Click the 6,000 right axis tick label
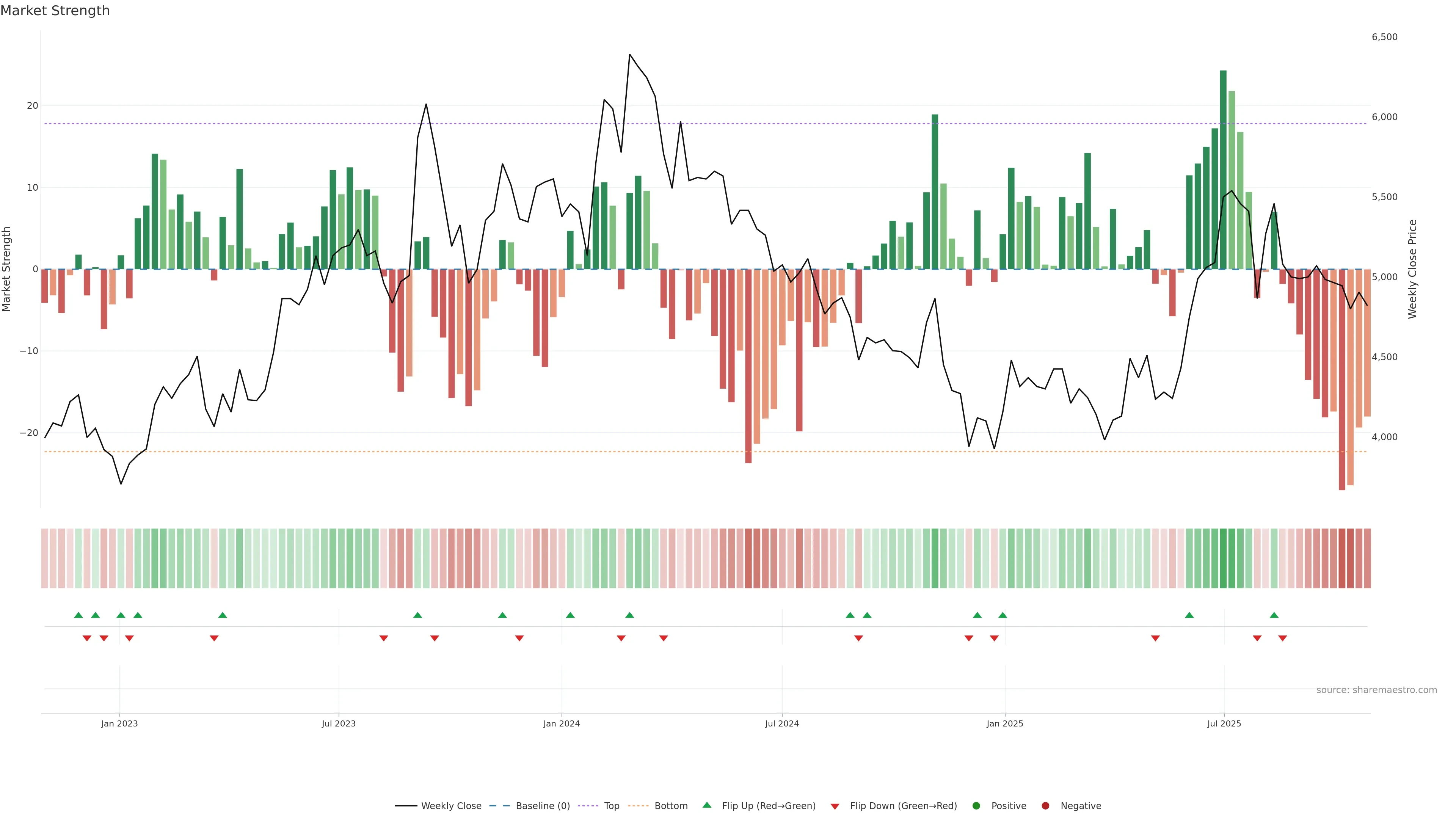This screenshot has width=1456, height=819. point(1384,117)
